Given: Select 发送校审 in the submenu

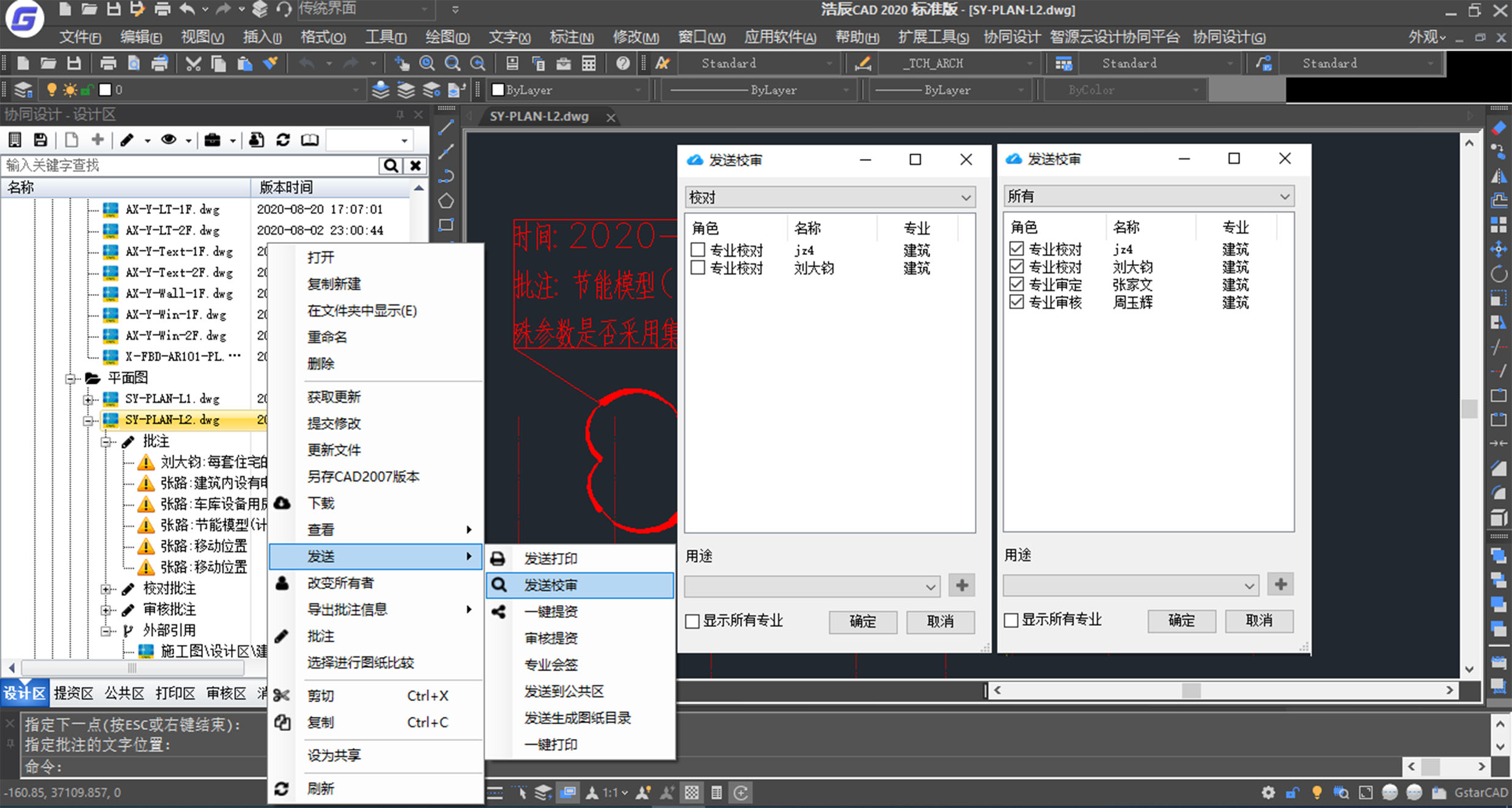Looking at the screenshot, I should (581, 585).
